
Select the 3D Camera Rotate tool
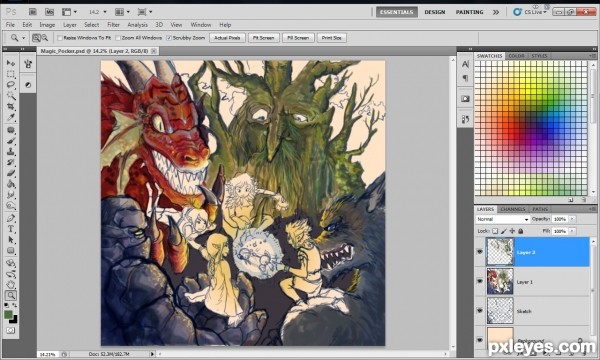[x=11, y=274]
